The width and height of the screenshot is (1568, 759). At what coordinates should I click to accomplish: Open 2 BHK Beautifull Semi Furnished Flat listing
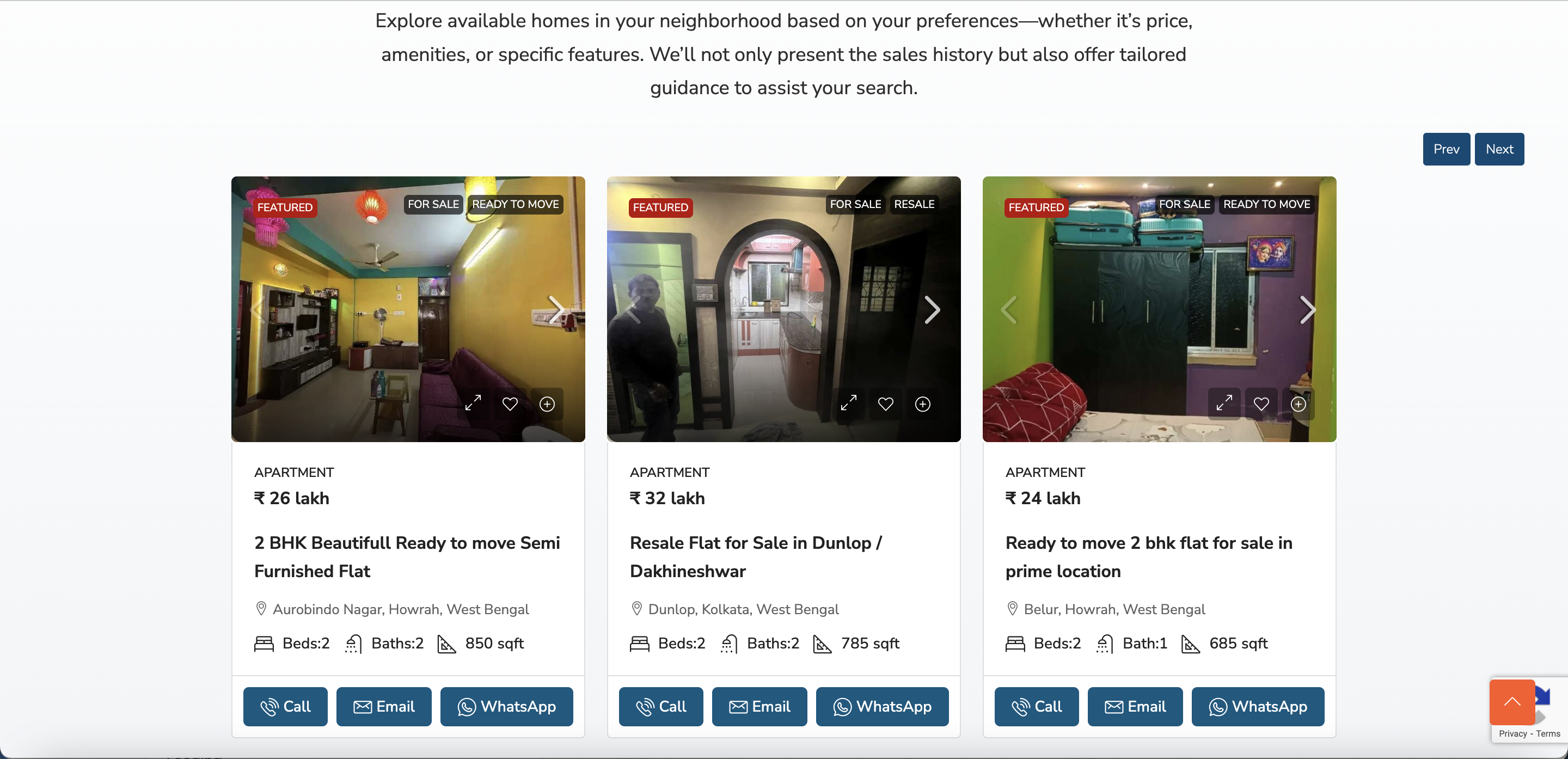pos(407,557)
